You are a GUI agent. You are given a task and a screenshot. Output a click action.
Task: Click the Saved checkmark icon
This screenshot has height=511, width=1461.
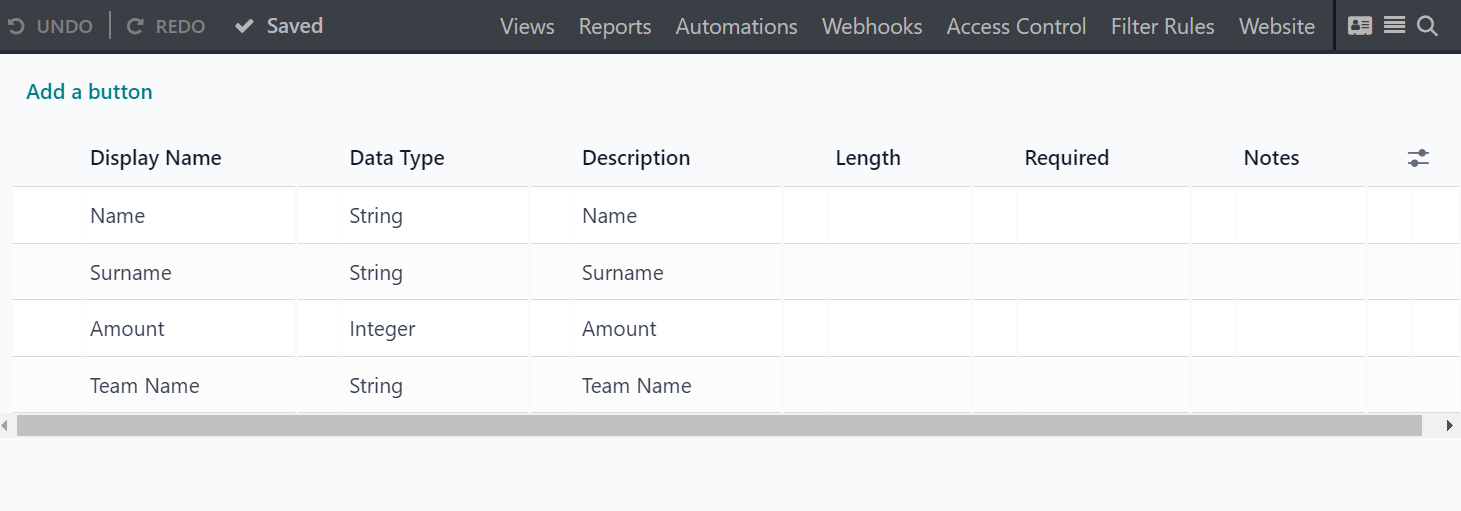(244, 27)
